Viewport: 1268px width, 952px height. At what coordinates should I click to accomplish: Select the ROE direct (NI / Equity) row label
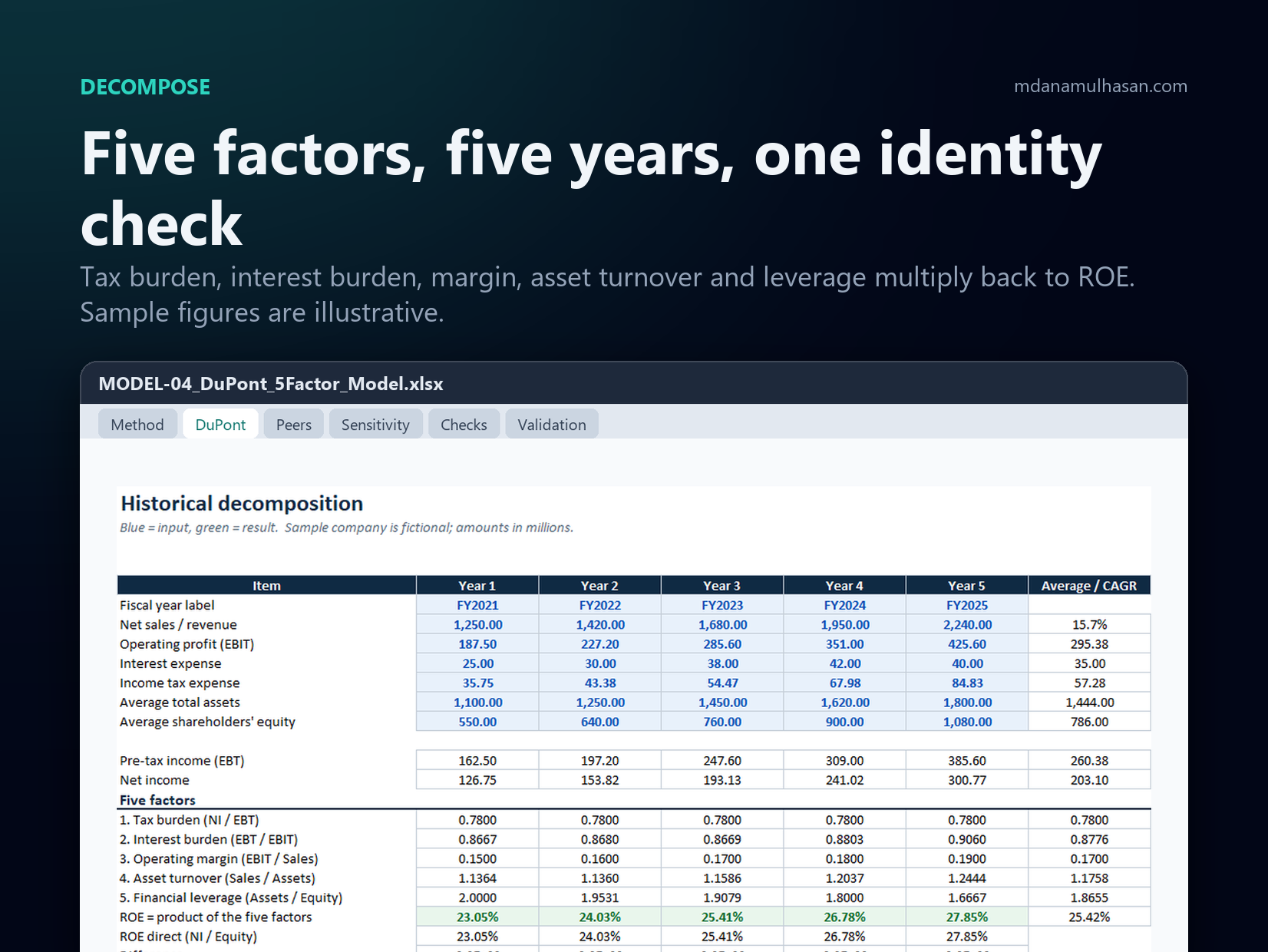pyautogui.click(x=188, y=937)
